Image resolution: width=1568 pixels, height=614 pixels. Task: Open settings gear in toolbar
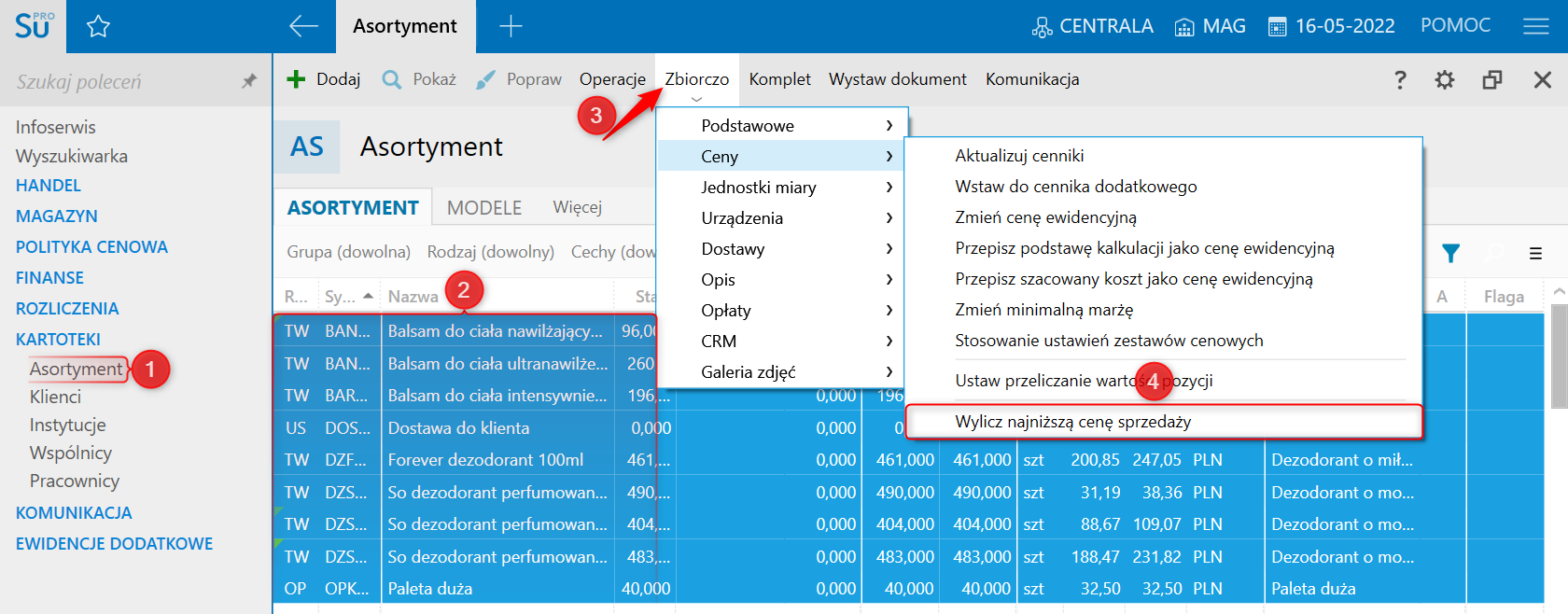1444,80
